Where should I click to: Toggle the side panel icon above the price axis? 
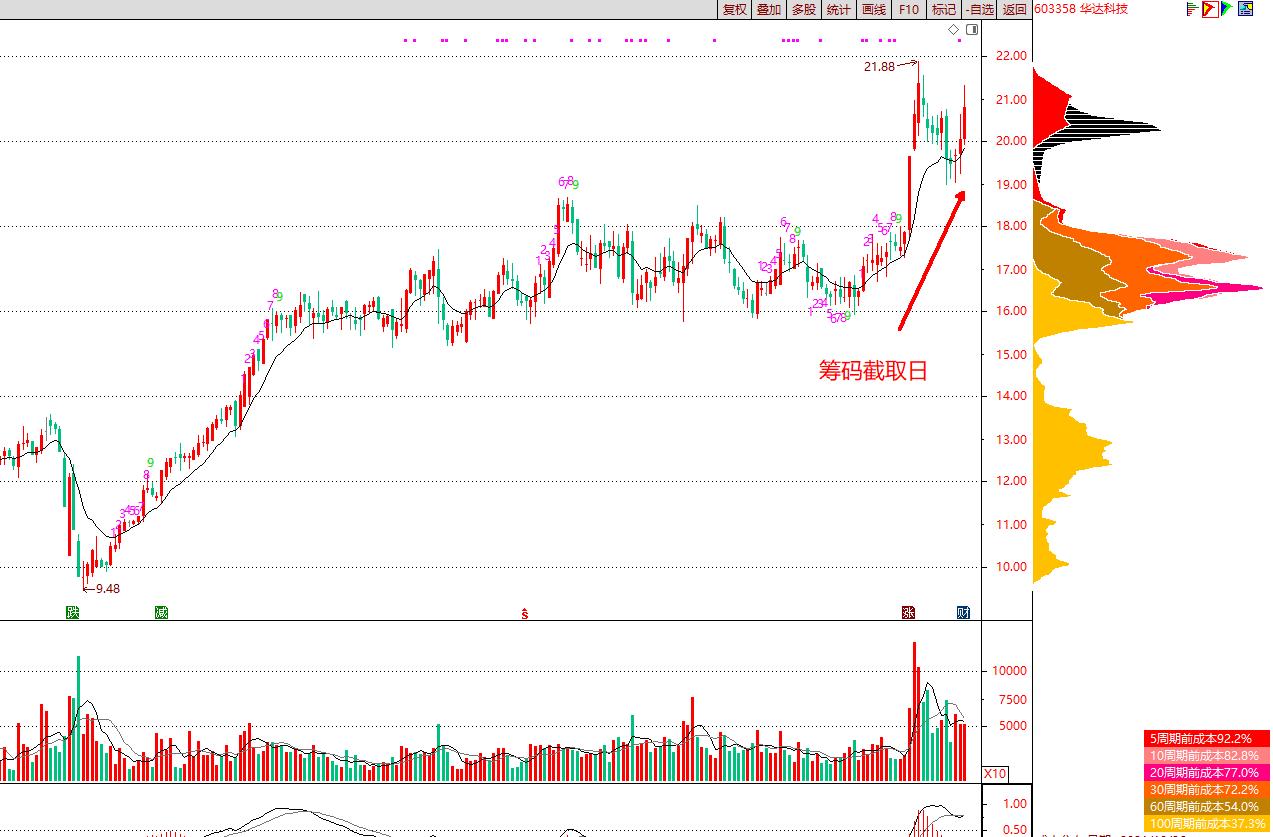(972, 30)
